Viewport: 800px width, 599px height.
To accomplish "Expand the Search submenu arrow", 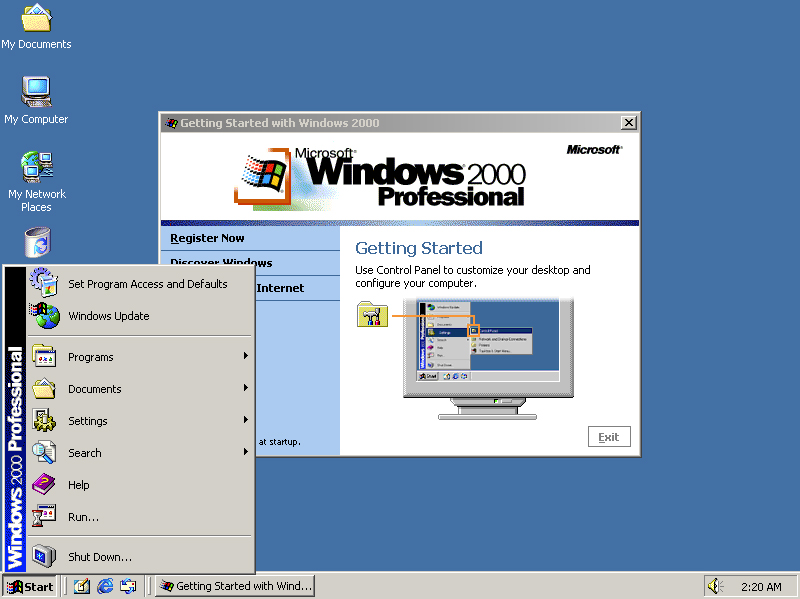I will pos(246,452).
